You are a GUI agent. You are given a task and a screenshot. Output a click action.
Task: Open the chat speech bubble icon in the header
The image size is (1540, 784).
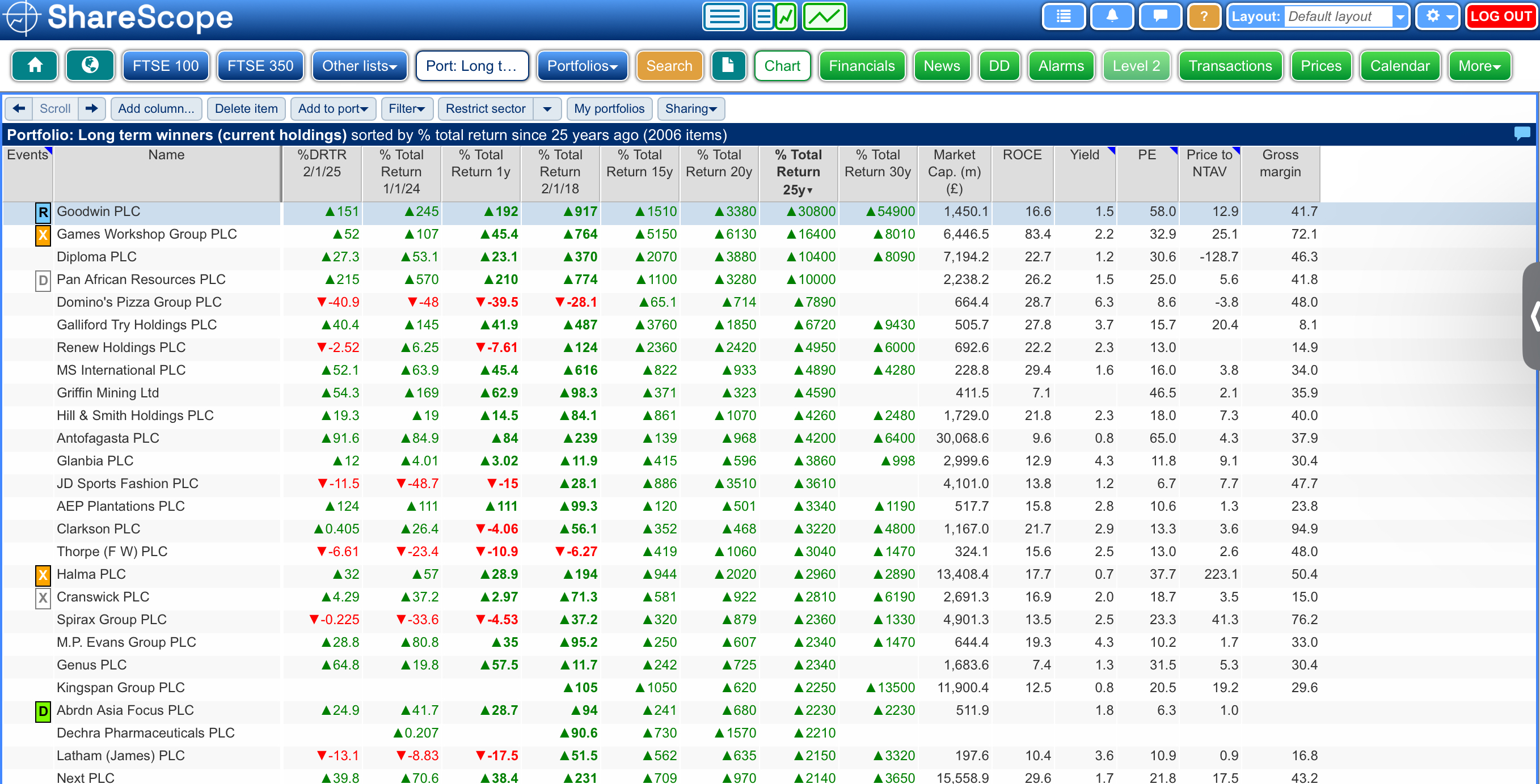pos(1161,16)
